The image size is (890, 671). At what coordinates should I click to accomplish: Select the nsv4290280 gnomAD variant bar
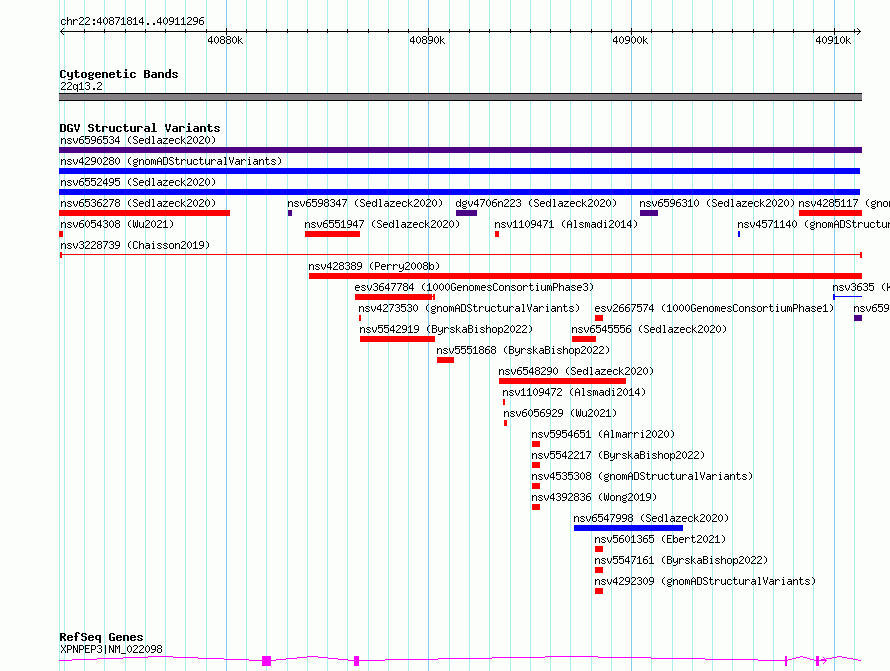(x=460, y=171)
